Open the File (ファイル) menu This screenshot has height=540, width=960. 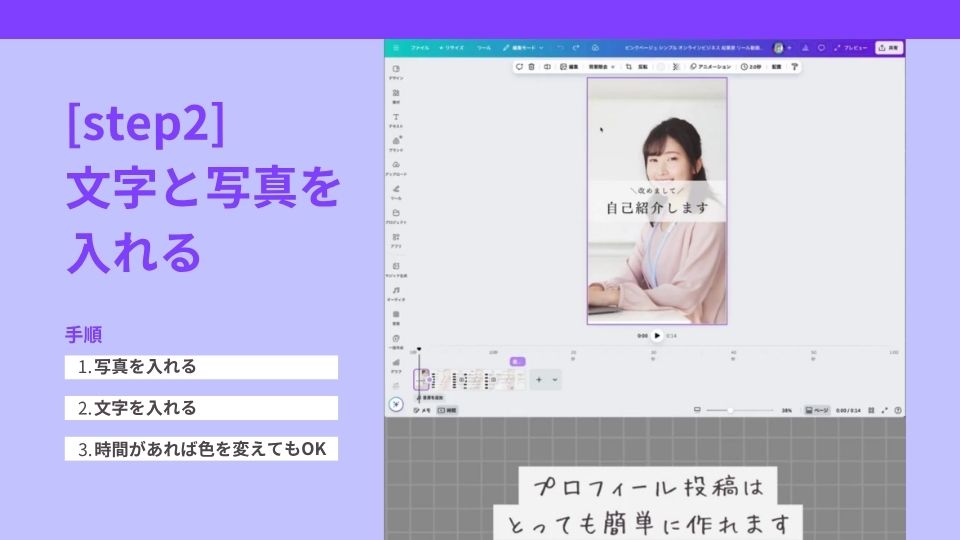(x=420, y=47)
